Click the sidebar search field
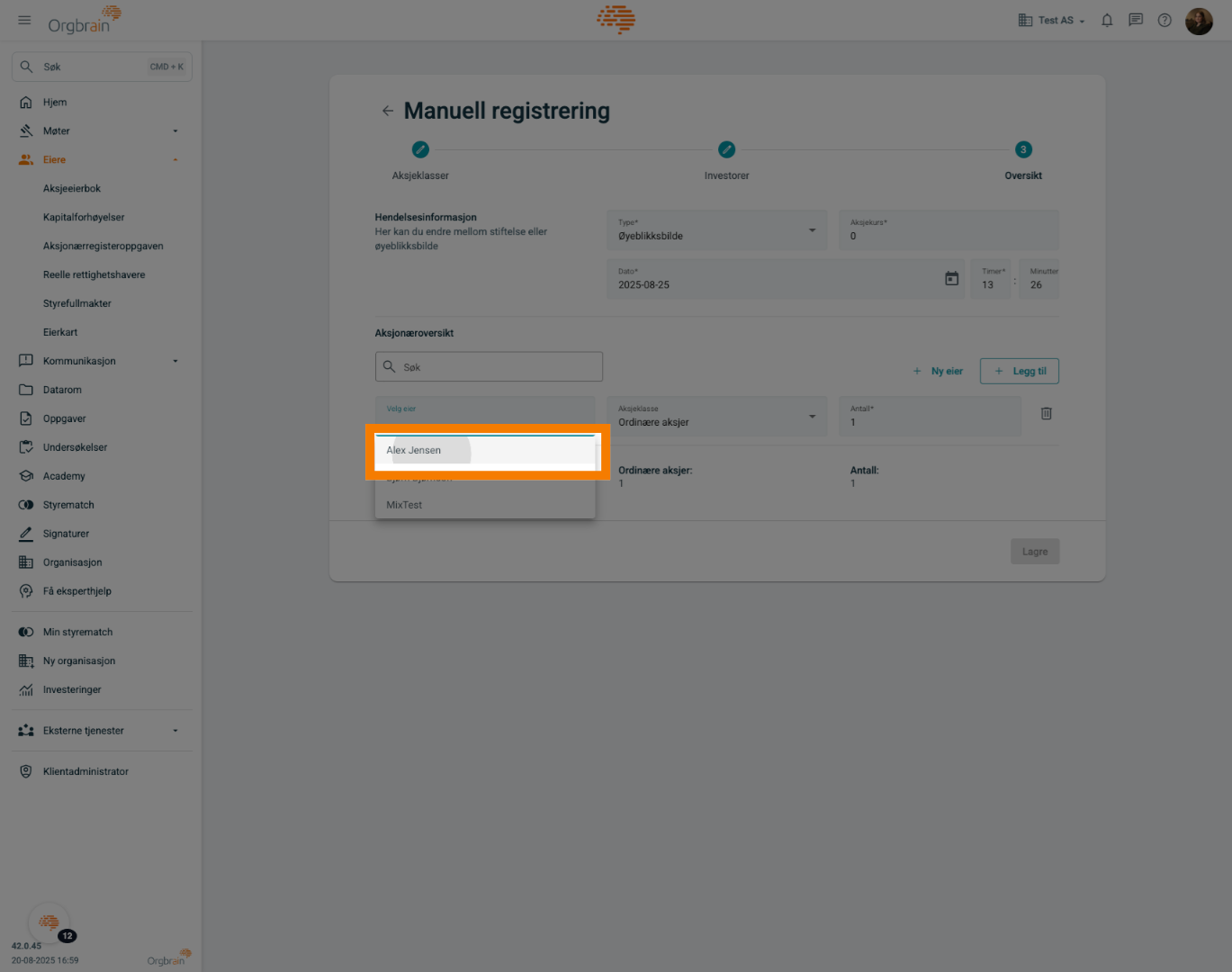Image resolution: width=1232 pixels, height=972 pixels. 102,67
